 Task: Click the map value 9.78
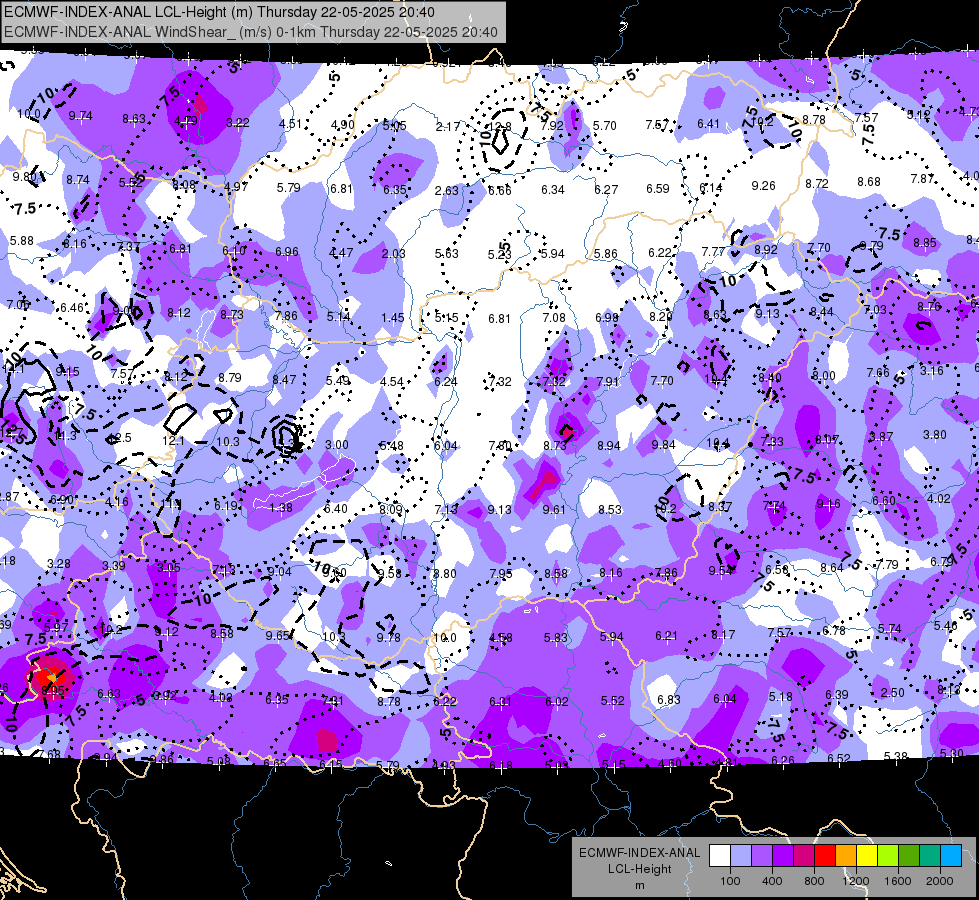(388, 638)
